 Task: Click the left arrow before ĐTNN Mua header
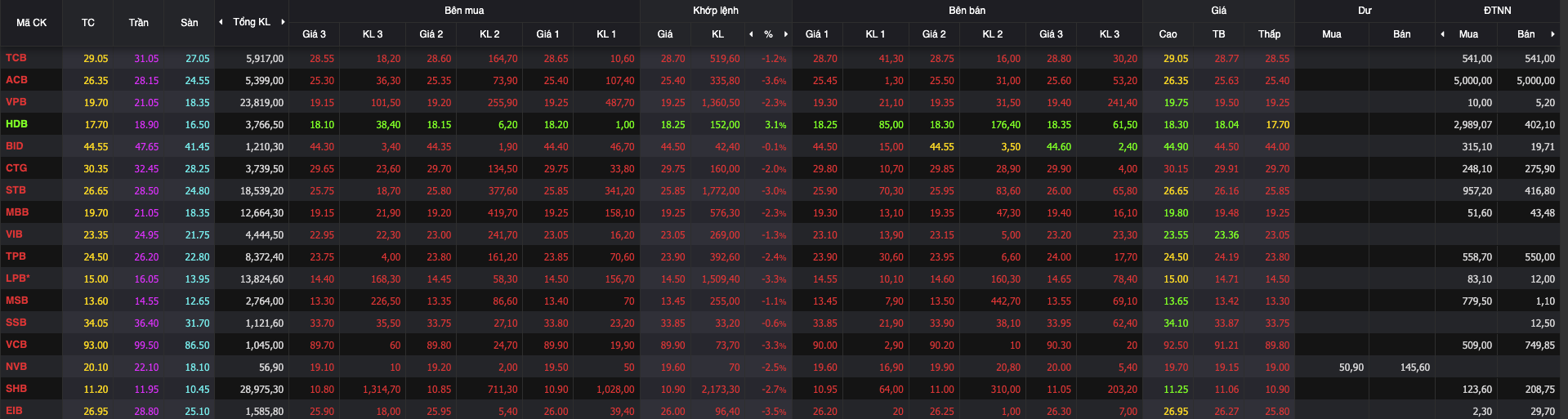(x=1442, y=34)
